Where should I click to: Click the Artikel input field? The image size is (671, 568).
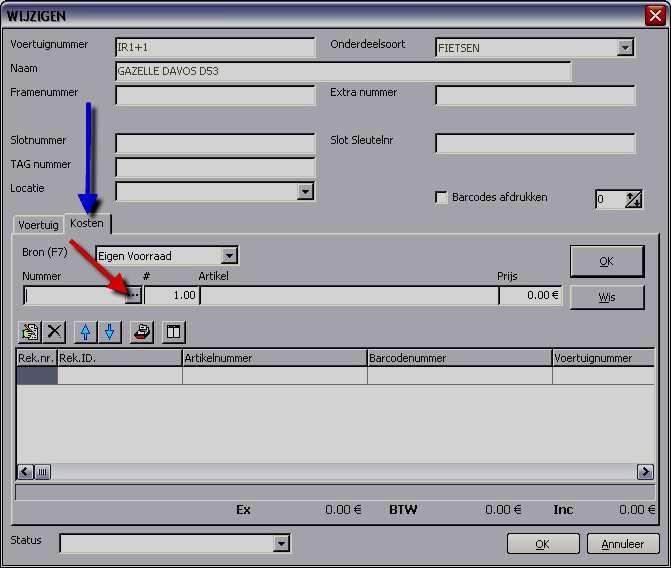point(349,295)
